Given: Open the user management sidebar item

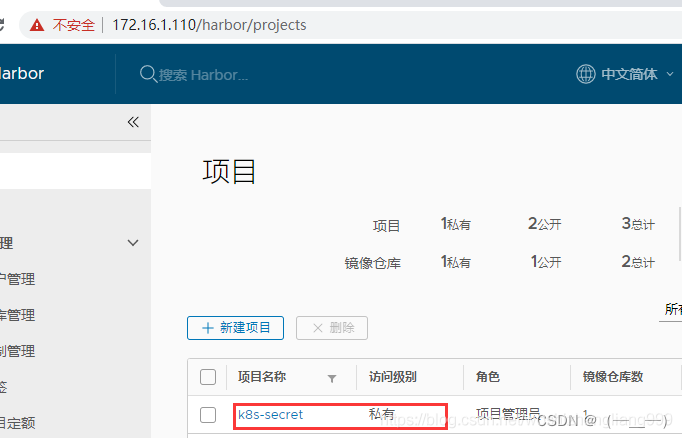Looking at the screenshot, I should (17, 279).
